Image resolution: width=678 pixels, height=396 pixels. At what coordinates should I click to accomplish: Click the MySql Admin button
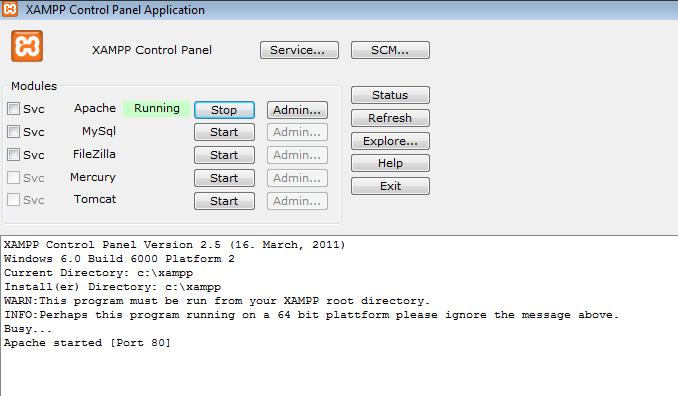tap(297, 132)
